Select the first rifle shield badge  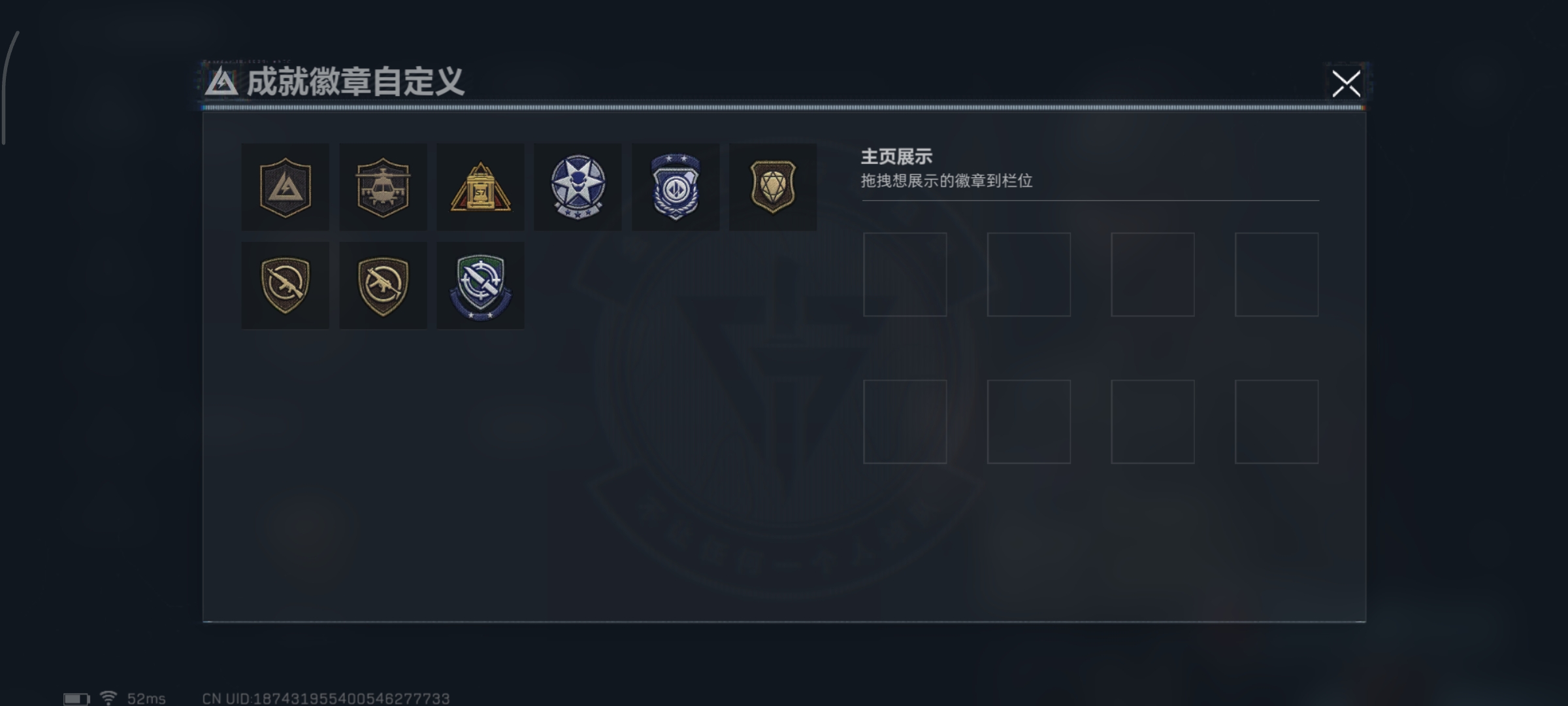pyautogui.click(x=286, y=286)
